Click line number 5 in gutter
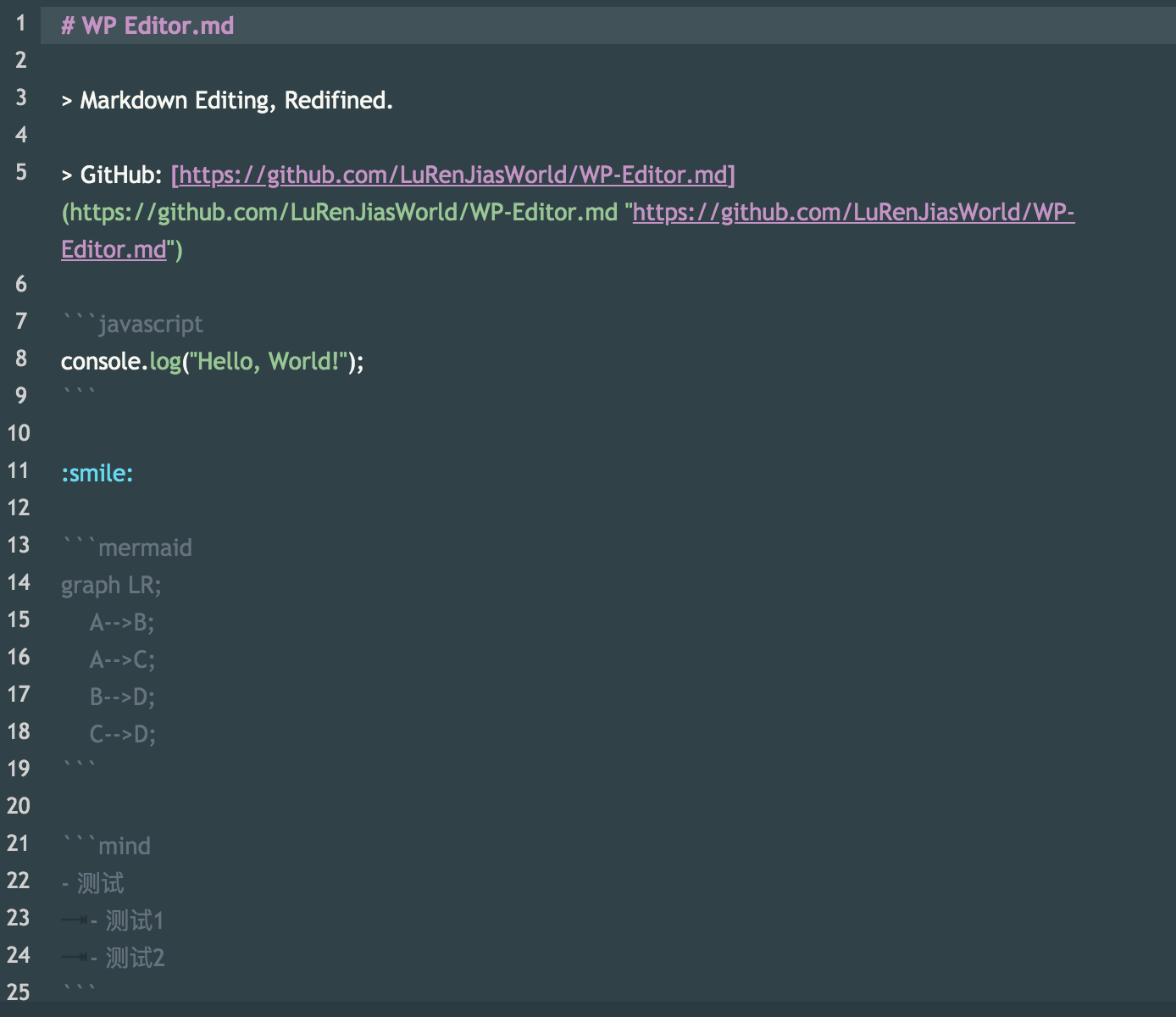Viewport: 1176px width, 1017px height. [21, 172]
